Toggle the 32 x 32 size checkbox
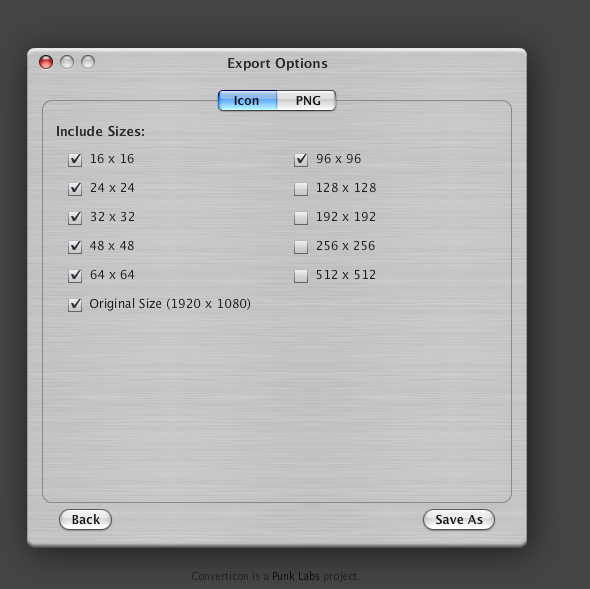 [75, 218]
